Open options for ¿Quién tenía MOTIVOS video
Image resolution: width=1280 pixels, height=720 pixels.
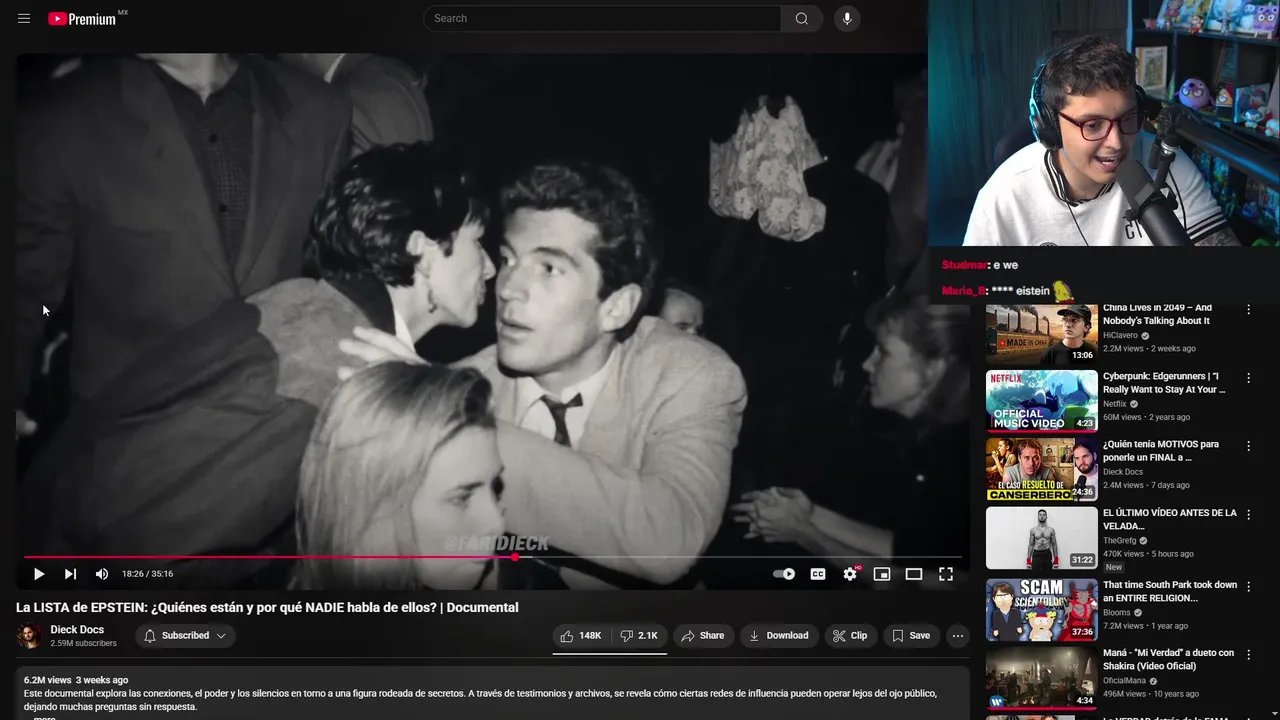pos(1248,446)
